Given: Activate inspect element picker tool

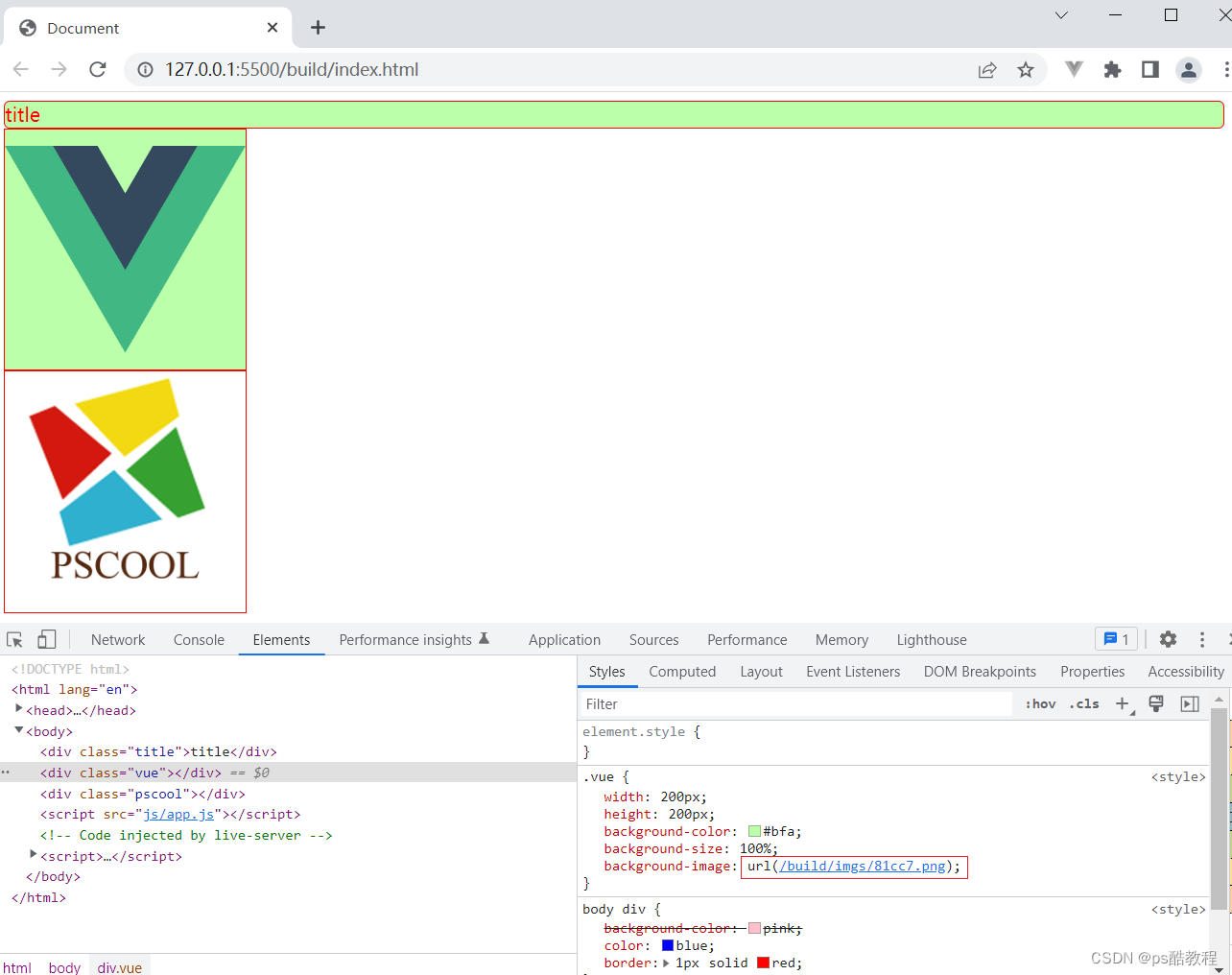Looking at the screenshot, I should click(14, 640).
